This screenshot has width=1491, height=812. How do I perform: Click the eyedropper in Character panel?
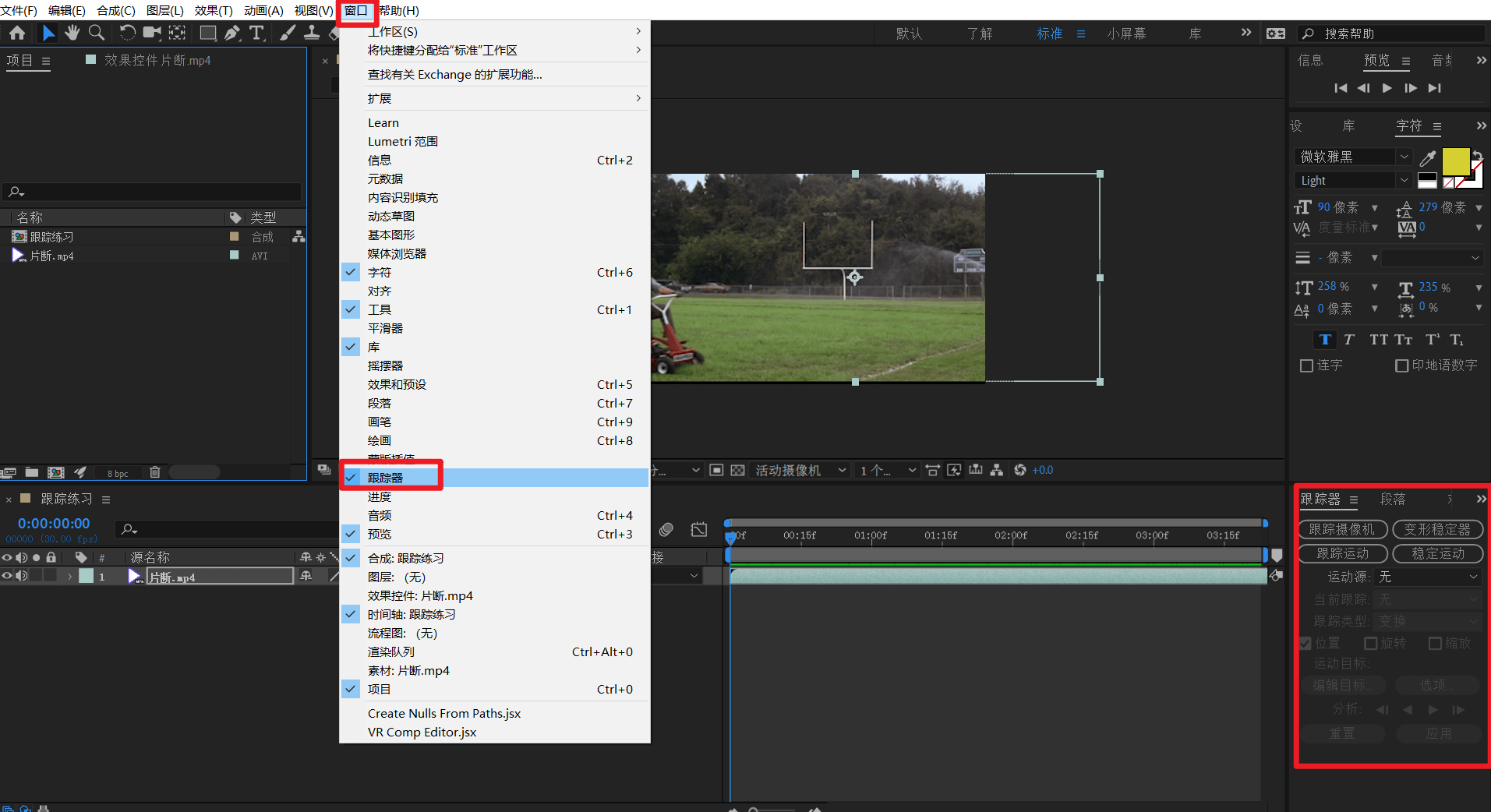pos(1427,158)
